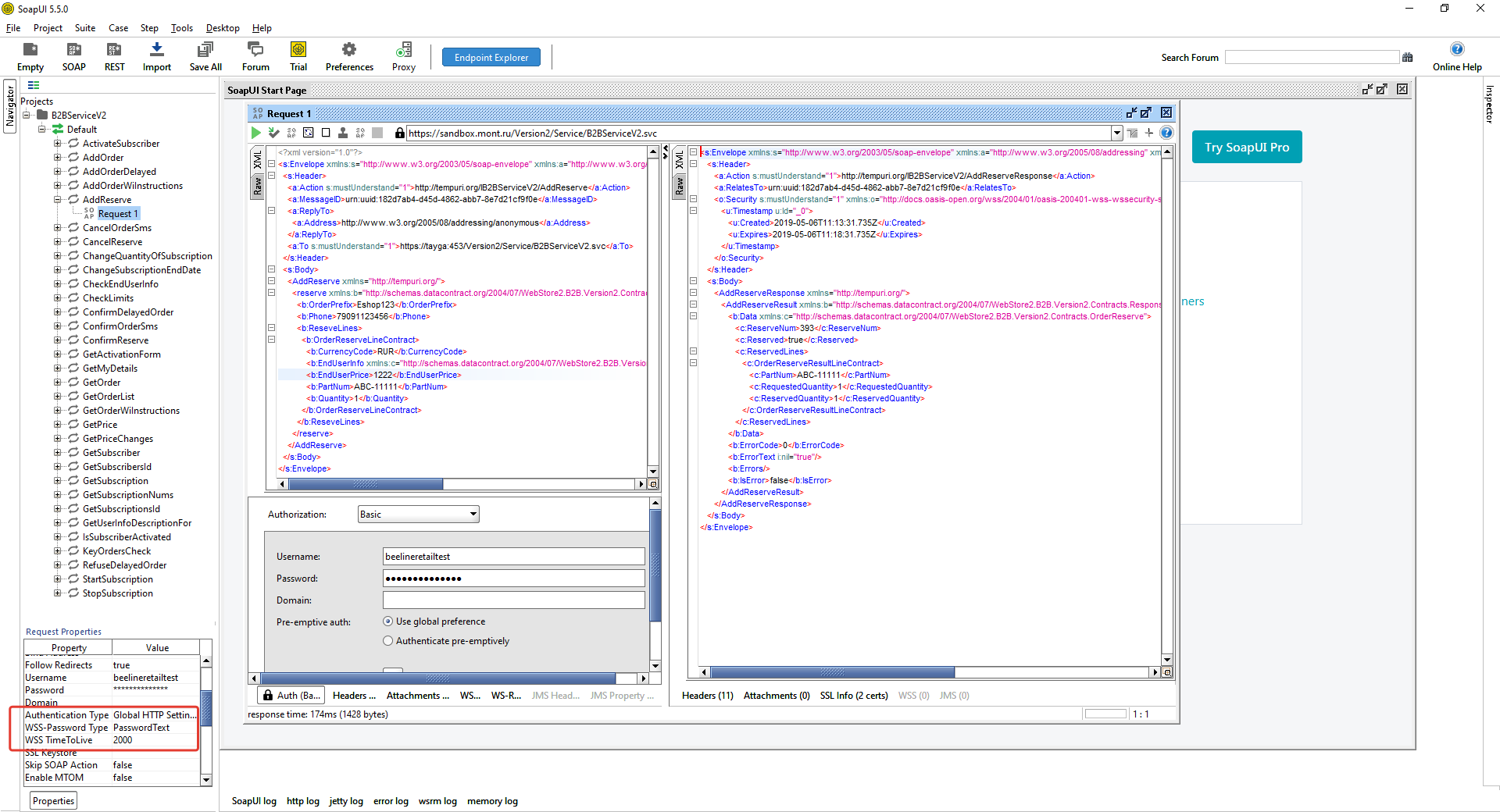The height and width of the screenshot is (812, 1500).
Task: Click the Try SoapUI Pro button
Action: pos(1246,147)
